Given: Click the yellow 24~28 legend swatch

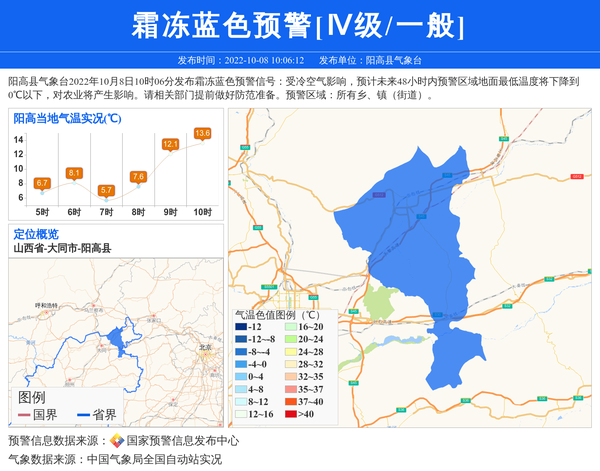Looking at the screenshot, I should point(290,352).
